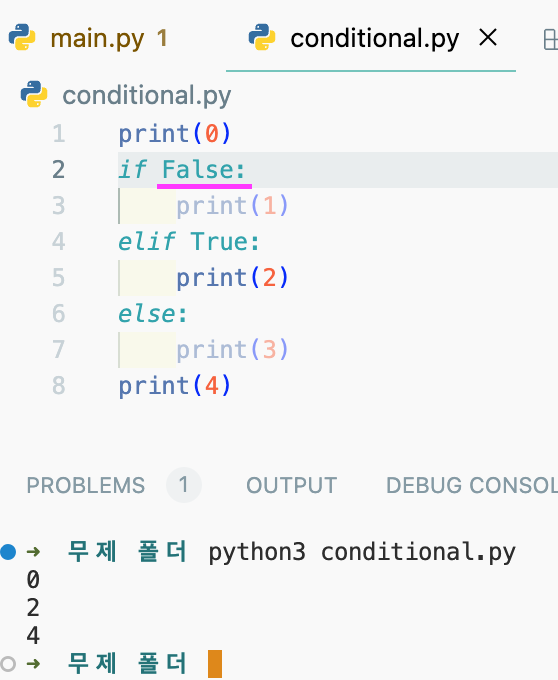This screenshot has width=558, height=680.
Task: Open the OUTPUT panel tab
Action: coord(291,485)
